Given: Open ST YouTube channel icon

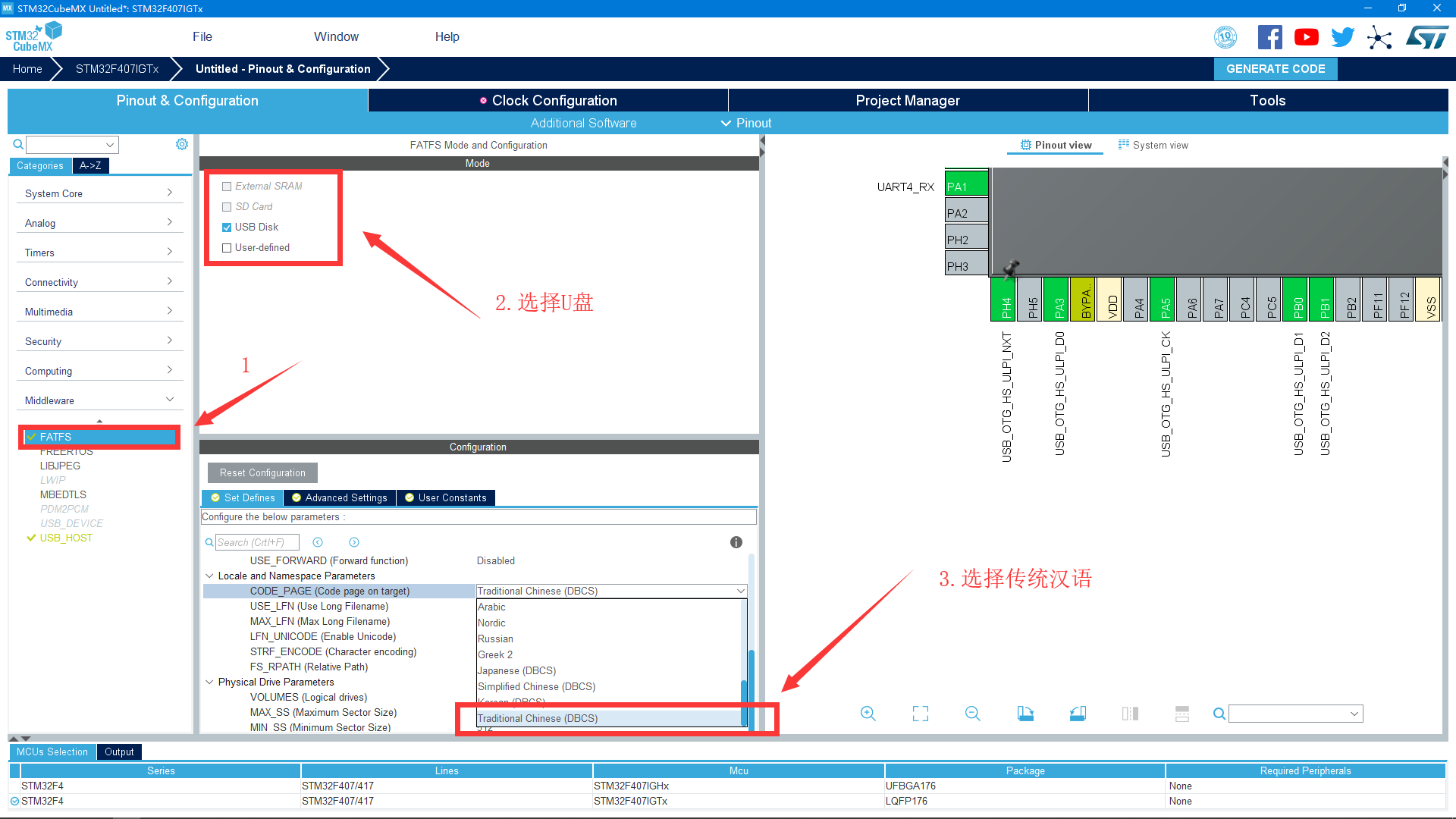Looking at the screenshot, I should point(1306,37).
